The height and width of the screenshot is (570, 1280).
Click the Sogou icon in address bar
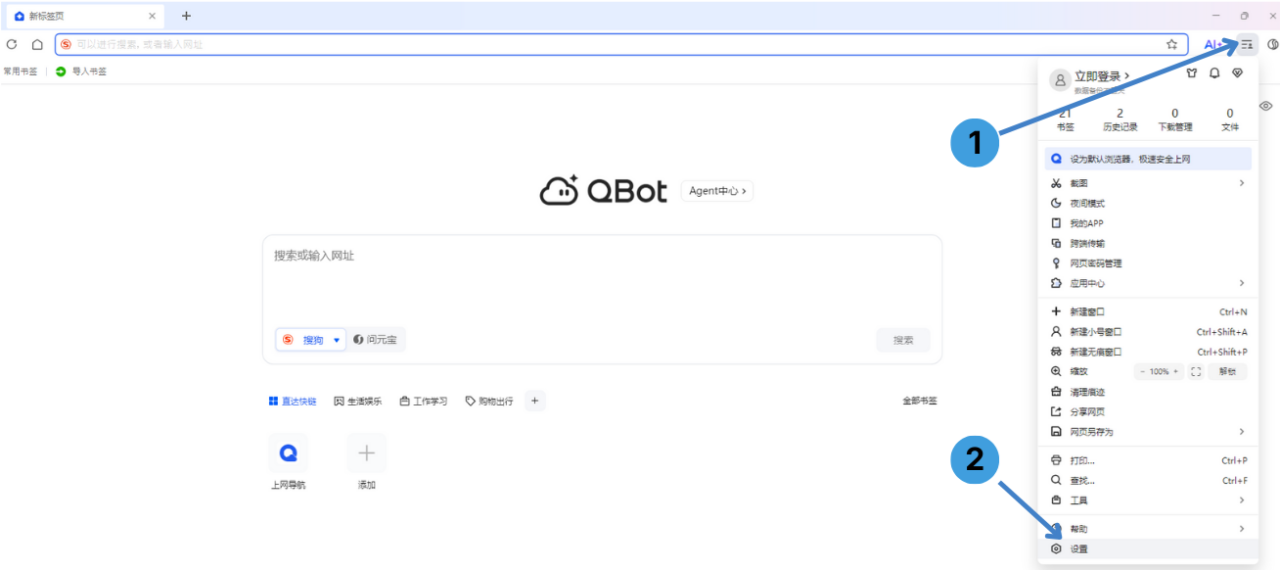(66, 44)
